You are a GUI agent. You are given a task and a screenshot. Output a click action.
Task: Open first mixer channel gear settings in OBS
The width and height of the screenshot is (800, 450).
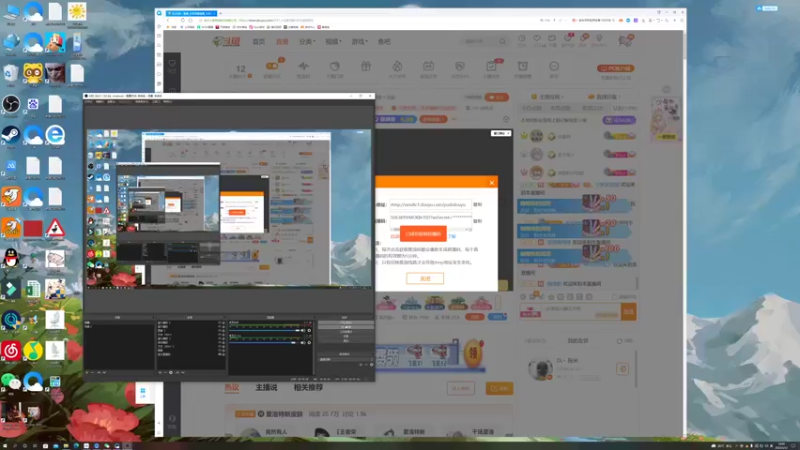(309, 331)
